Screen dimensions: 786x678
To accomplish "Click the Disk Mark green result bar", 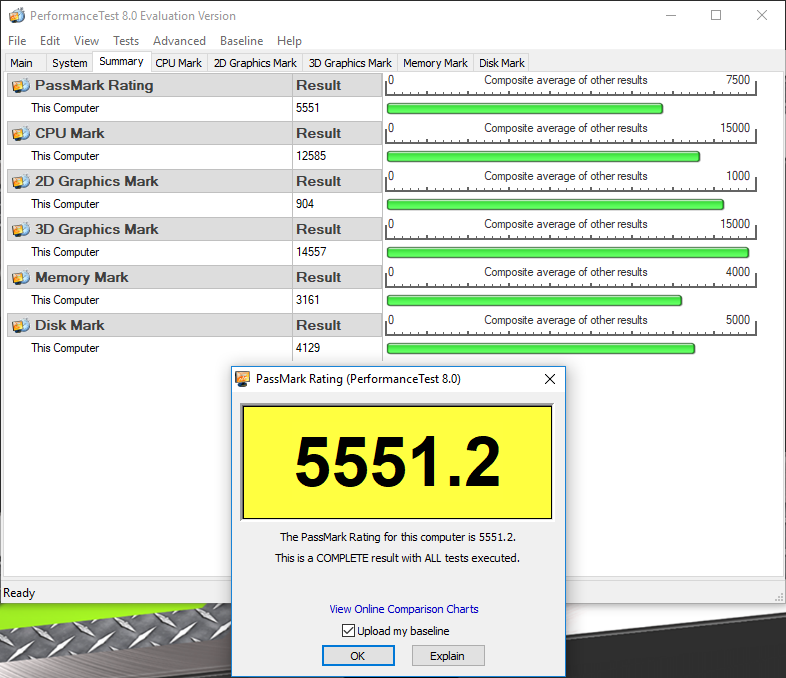I will click(x=541, y=349).
